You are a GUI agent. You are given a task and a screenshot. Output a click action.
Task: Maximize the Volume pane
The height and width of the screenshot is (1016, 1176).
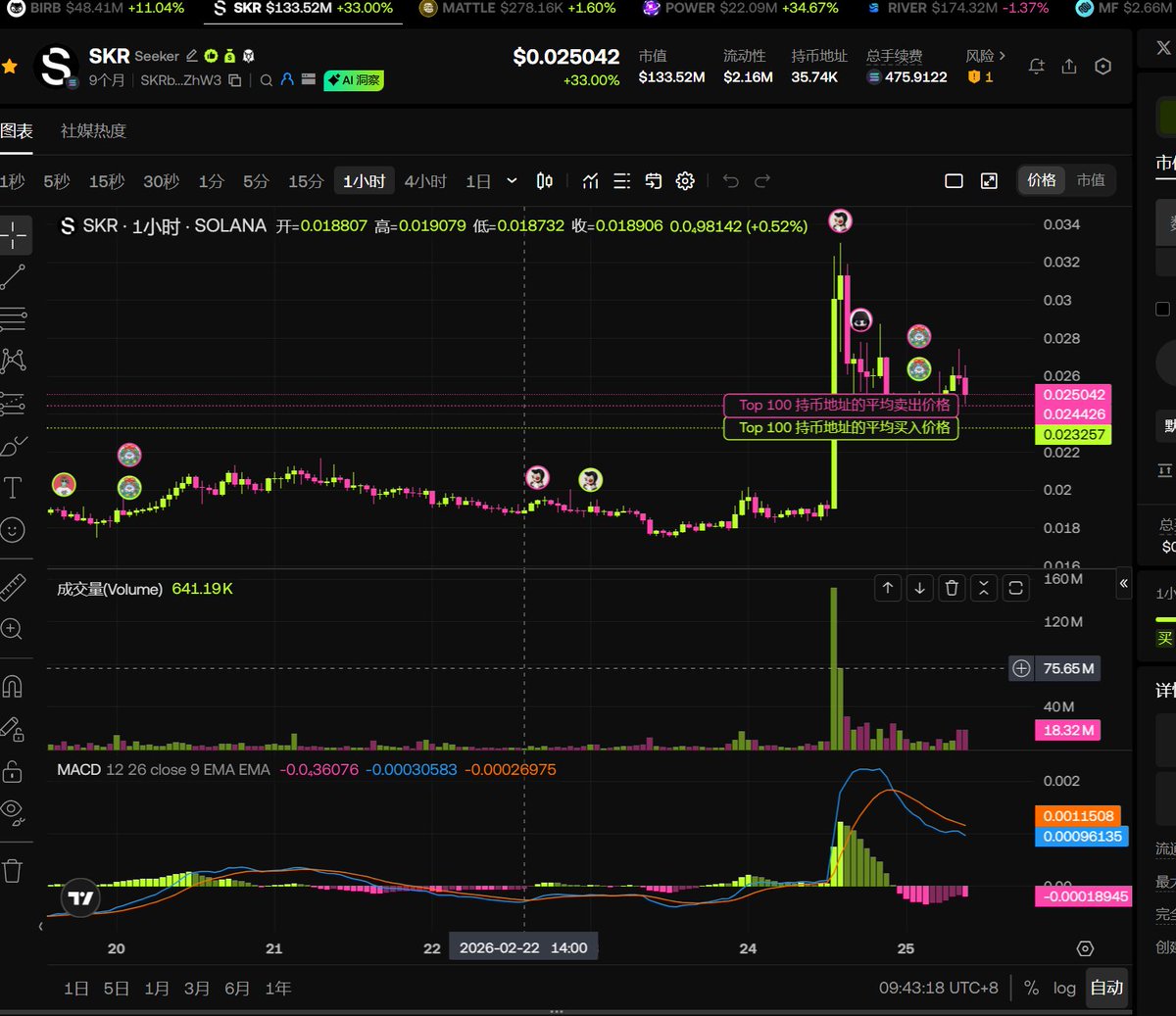(1016, 588)
